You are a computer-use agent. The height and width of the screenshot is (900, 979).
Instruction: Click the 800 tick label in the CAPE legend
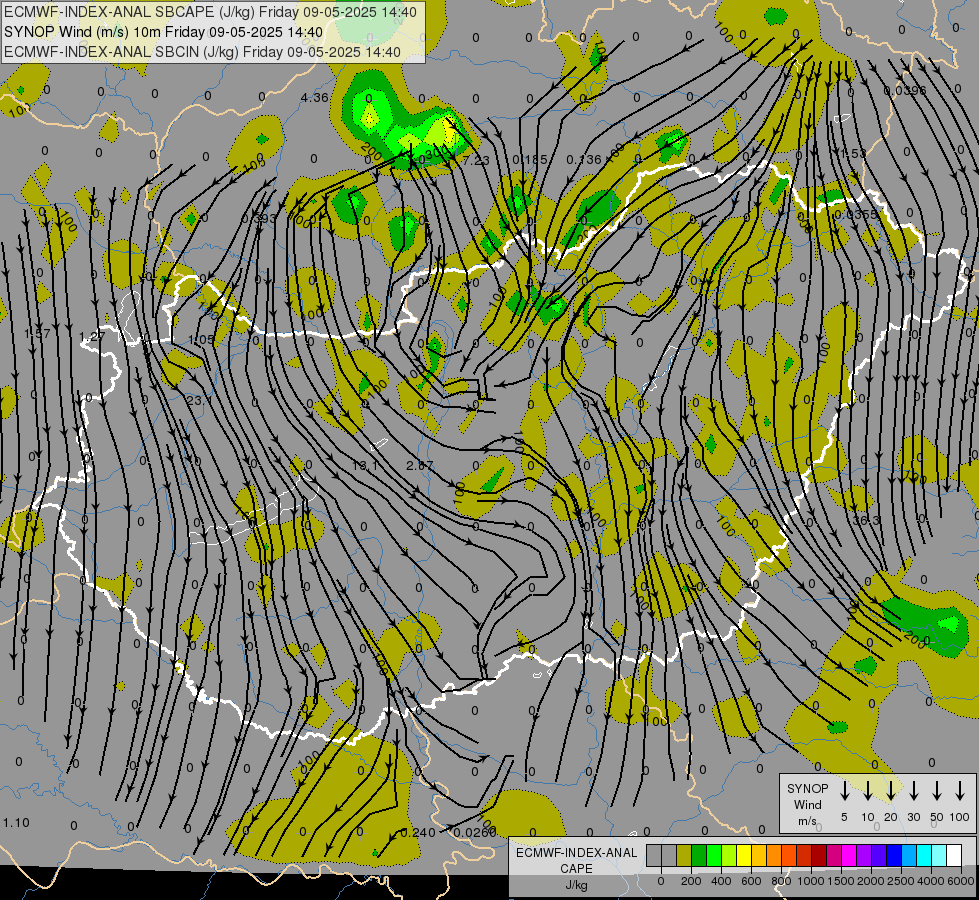point(781,881)
